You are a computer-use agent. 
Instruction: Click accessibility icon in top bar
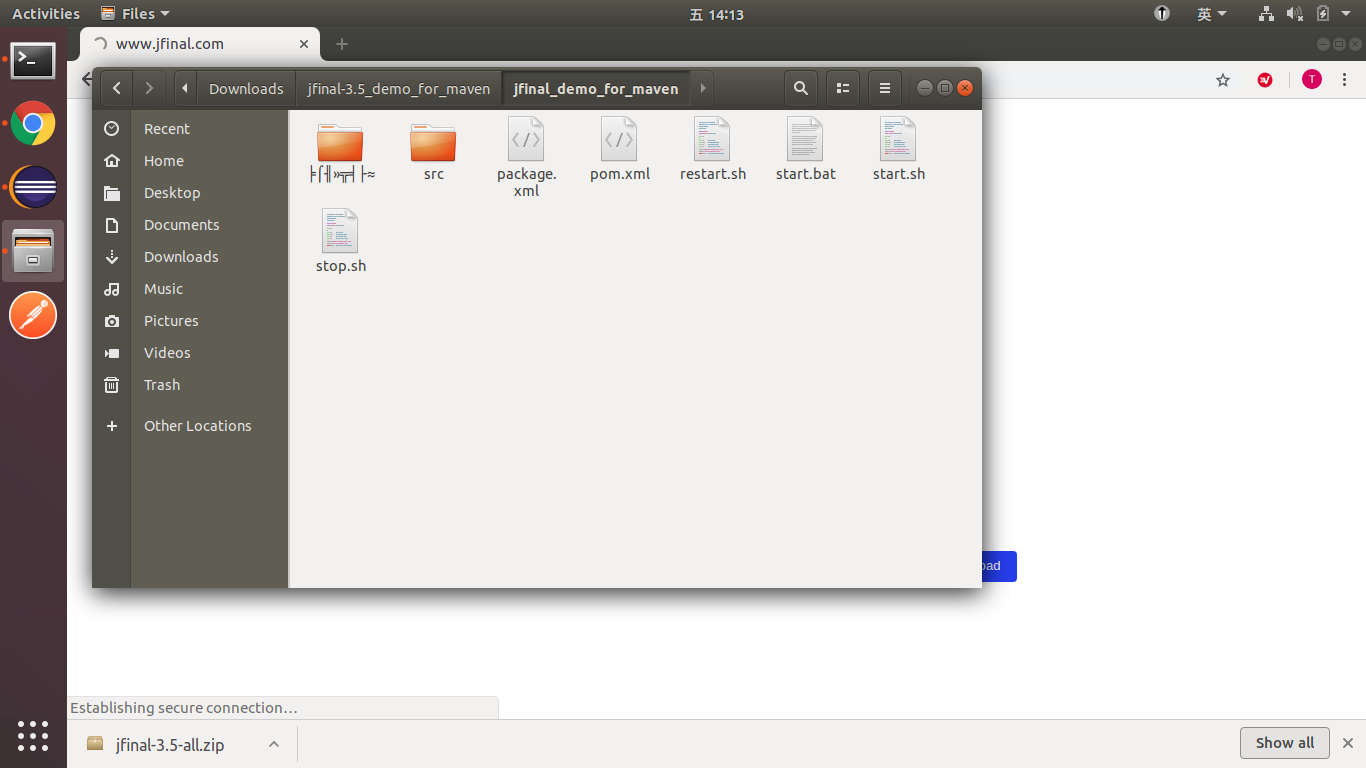click(x=1162, y=14)
